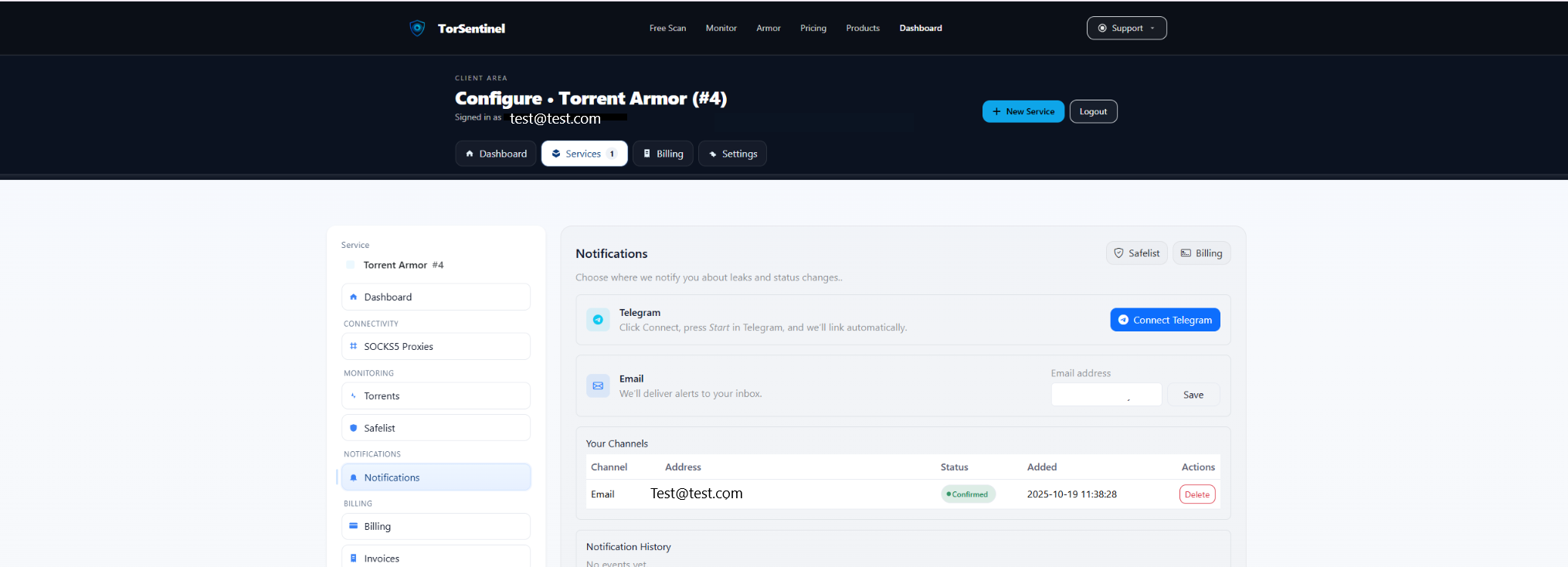Select Free Scan in the navigation bar

667,29
